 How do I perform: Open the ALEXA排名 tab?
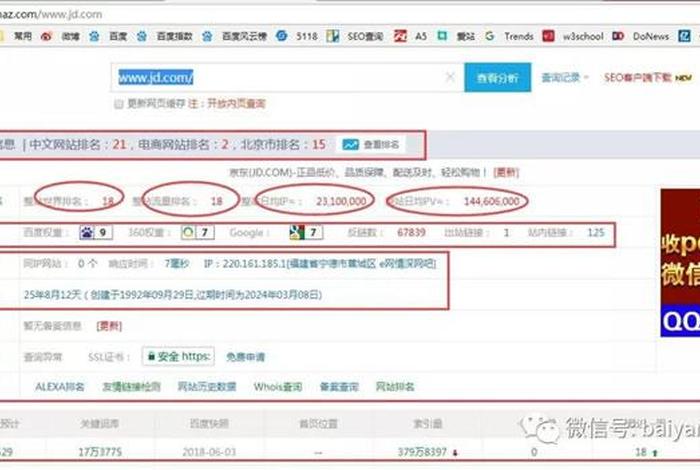tap(60, 387)
